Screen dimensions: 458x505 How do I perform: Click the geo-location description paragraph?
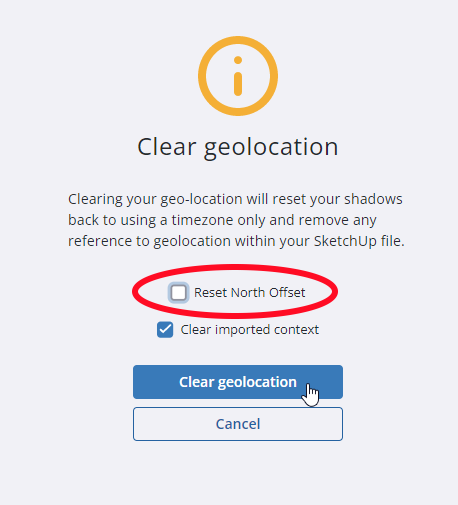(236, 220)
